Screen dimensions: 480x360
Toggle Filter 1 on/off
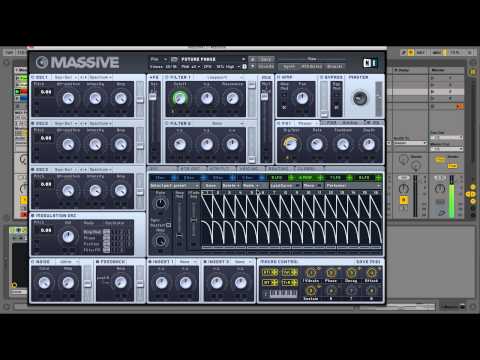[167, 77]
